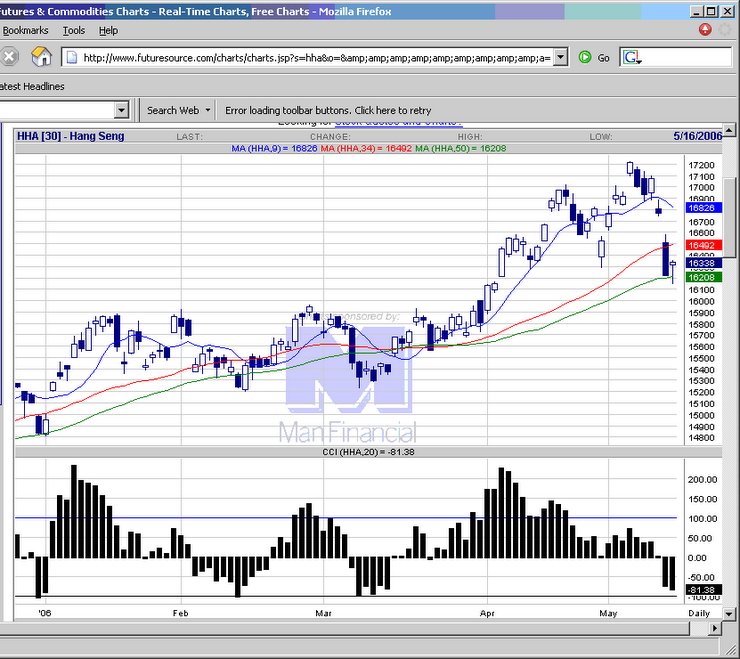This screenshot has width=740, height=659.
Task: Click the 200.00 CCI axis label
Action: tap(702, 479)
